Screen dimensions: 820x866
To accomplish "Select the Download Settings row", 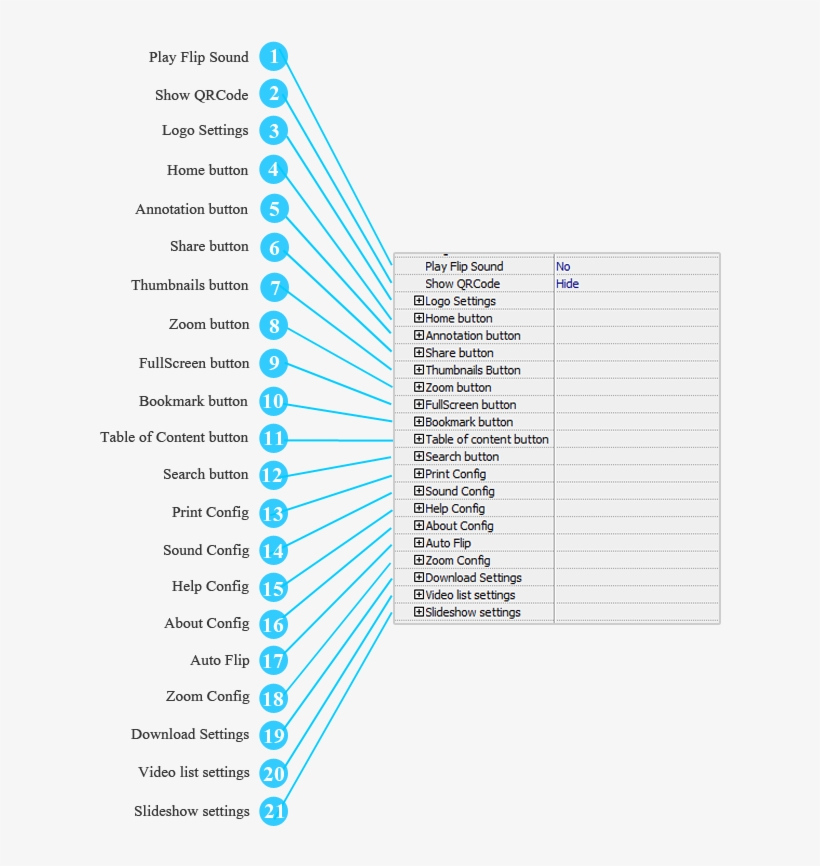I will click(x=470, y=577).
